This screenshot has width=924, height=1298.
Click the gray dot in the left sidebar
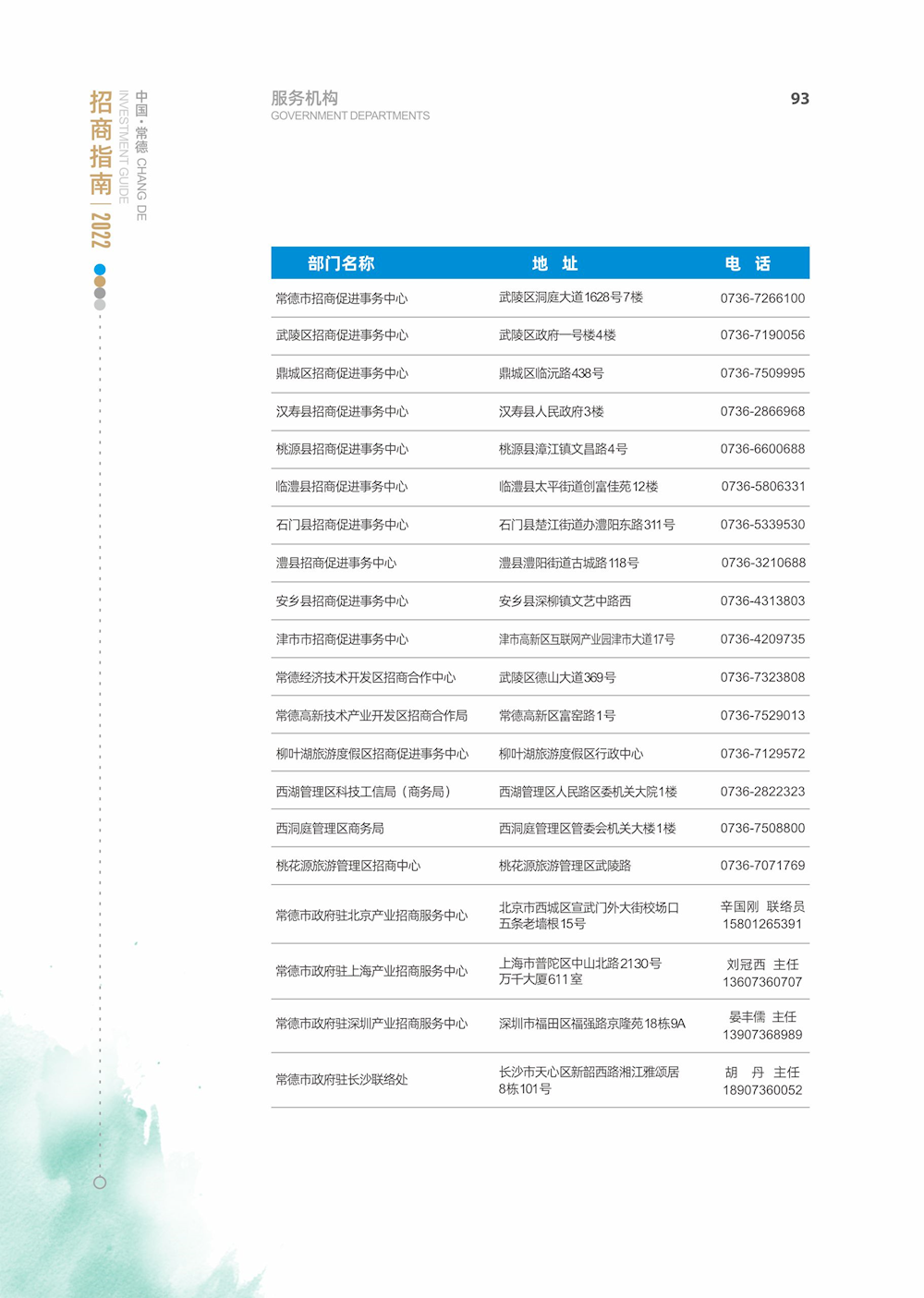click(99, 293)
